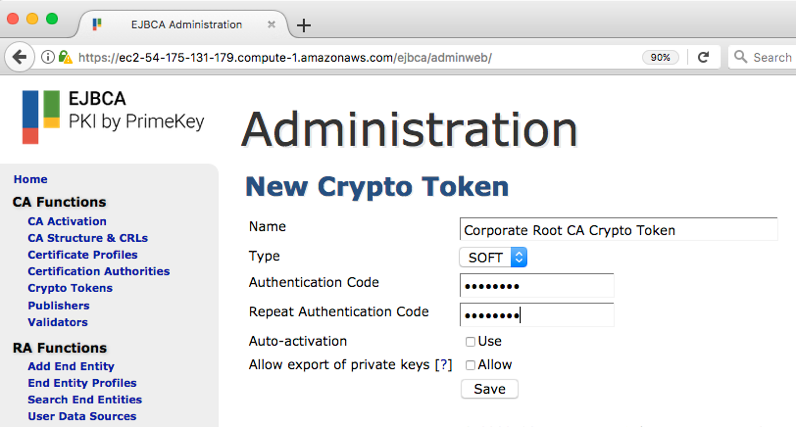This screenshot has width=796, height=427.
Task: Open the Type SOFT dropdown
Action: point(493,257)
